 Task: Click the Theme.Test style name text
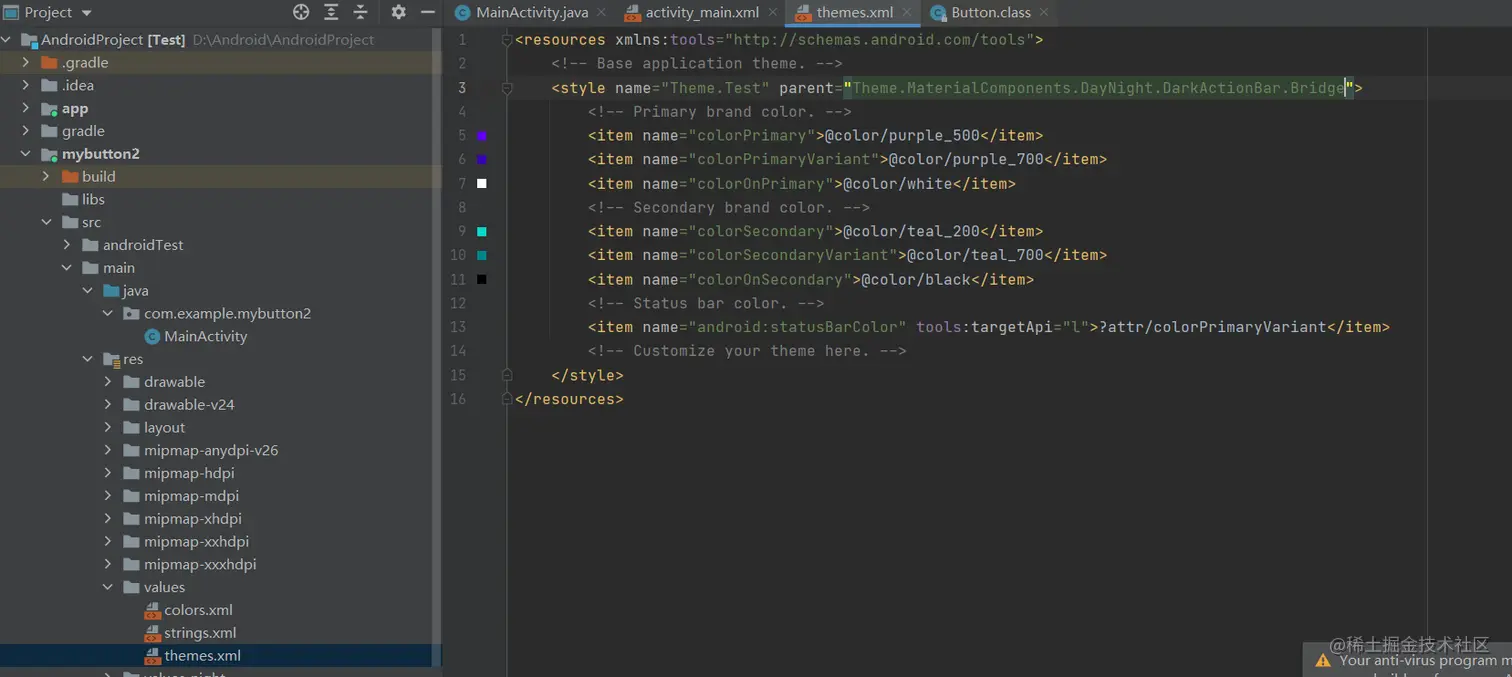point(715,88)
